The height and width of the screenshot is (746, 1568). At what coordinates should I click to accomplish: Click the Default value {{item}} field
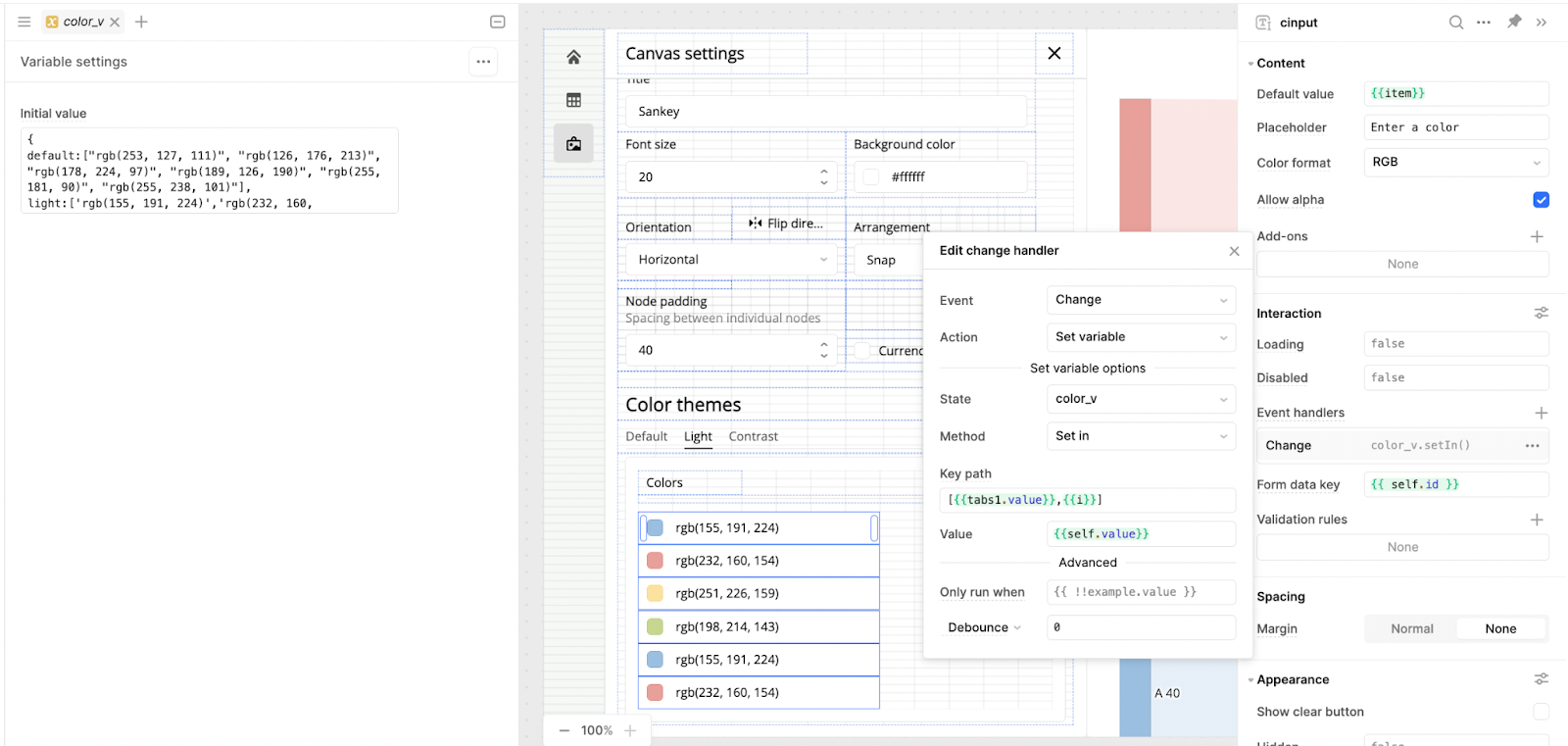coord(1455,94)
